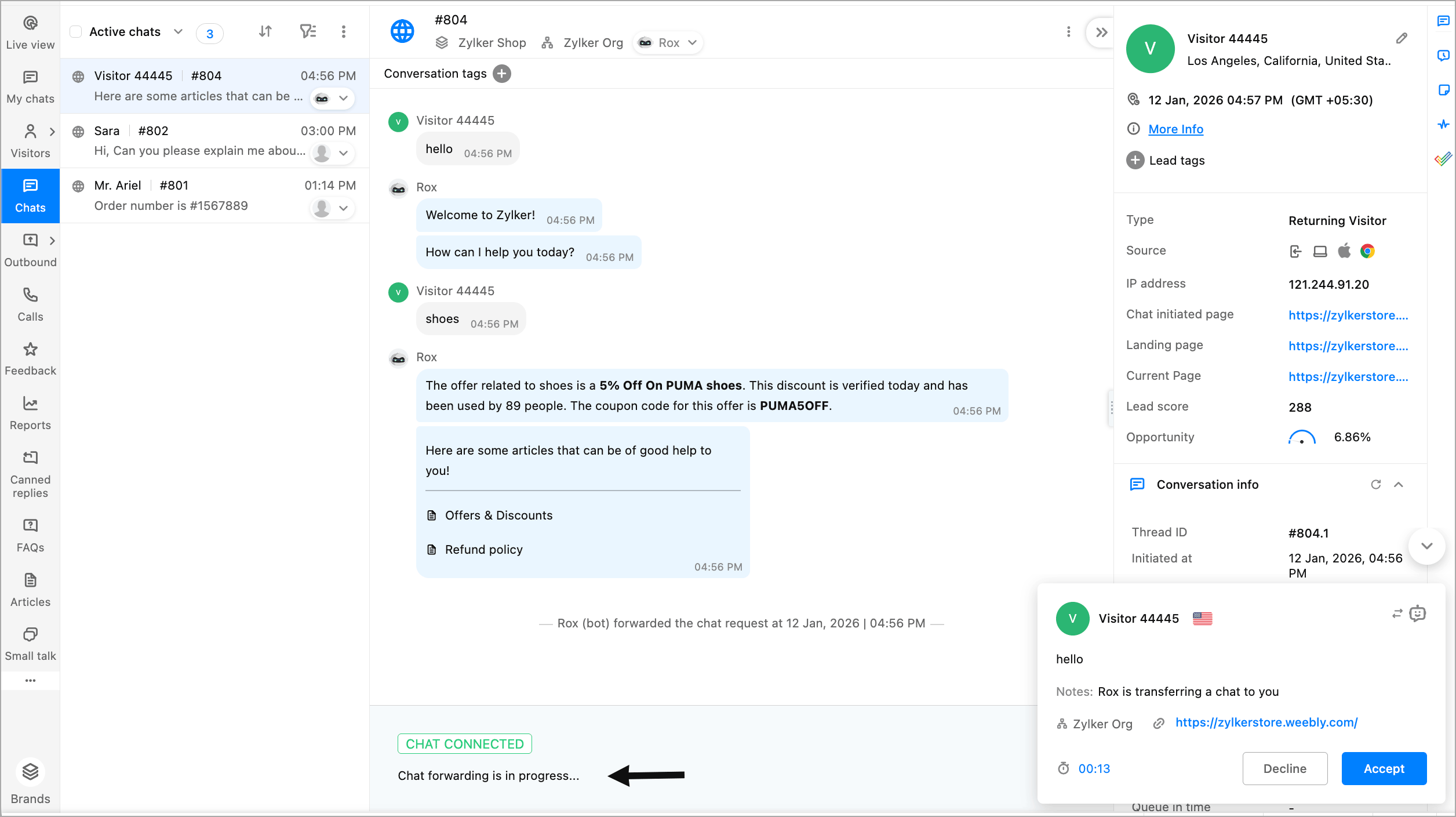Open the Live view section
The height and width of the screenshot is (817, 1456).
coord(30,32)
